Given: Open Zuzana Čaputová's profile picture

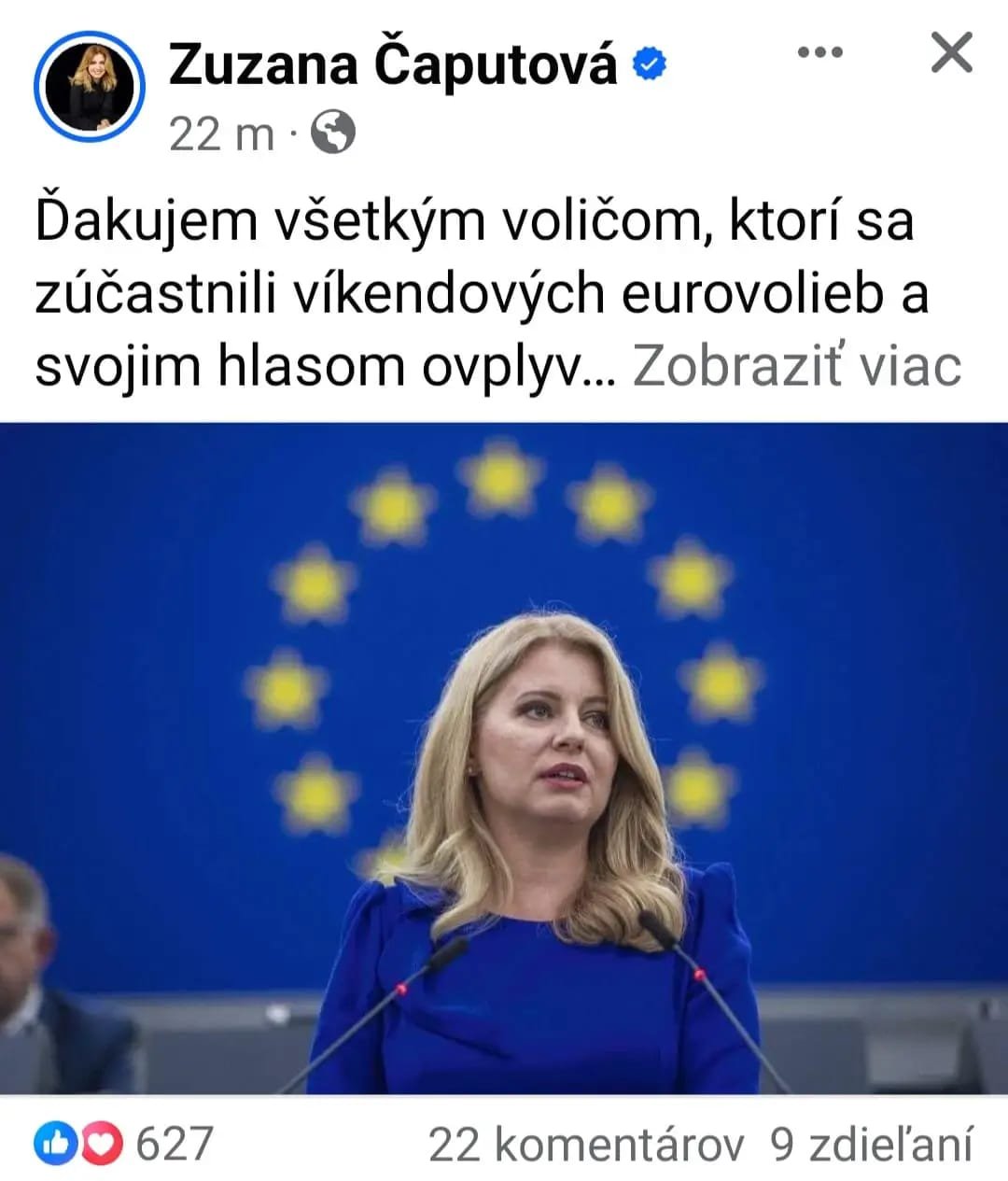Looking at the screenshot, I should 90,88.
